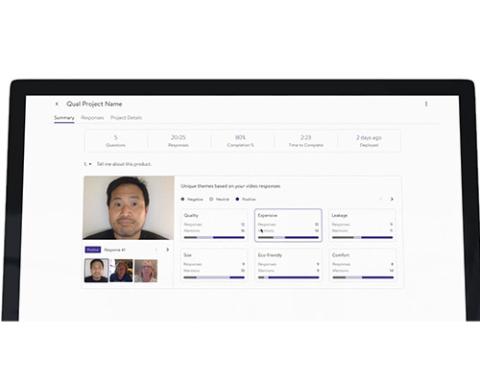480x383 pixels.
Task: Toggle the Neutral sentiment filter
Action: point(219,199)
